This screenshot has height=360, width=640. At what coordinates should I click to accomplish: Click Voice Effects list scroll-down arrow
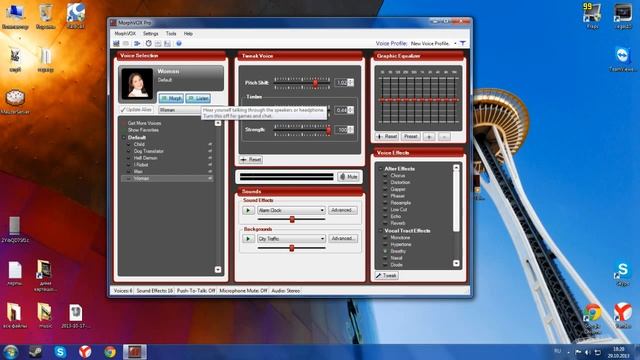pyautogui.click(x=456, y=263)
